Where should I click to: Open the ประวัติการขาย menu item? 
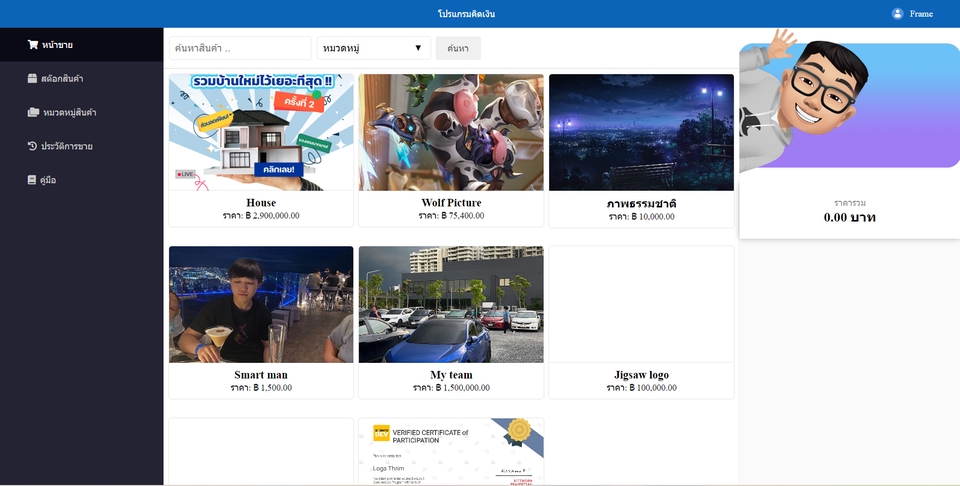[x=81, y=146]
